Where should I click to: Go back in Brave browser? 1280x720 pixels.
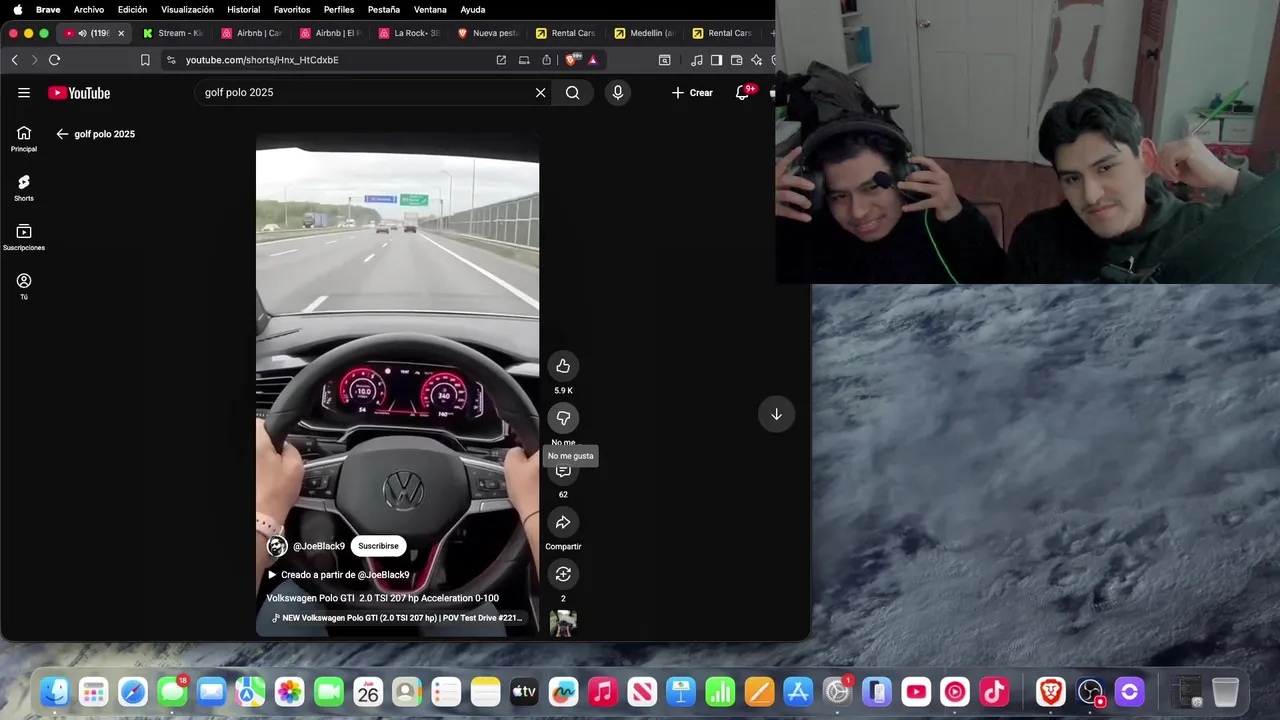14,60
